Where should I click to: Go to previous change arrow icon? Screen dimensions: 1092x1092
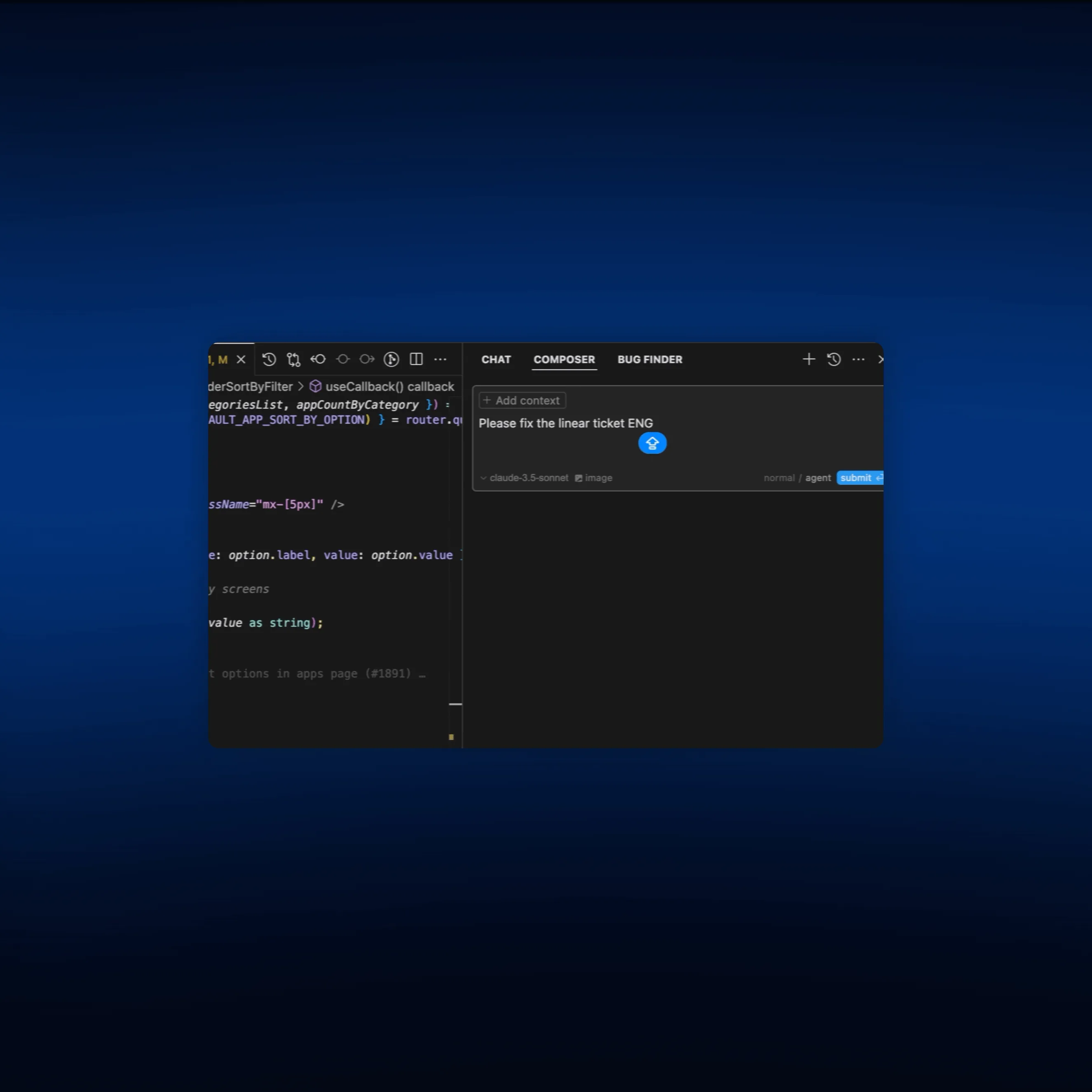(x=318, y=359)
